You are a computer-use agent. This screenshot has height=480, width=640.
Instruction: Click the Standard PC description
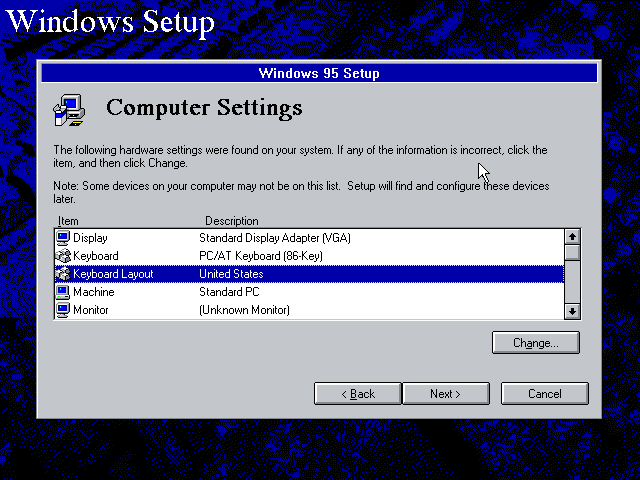pos(229,292)
